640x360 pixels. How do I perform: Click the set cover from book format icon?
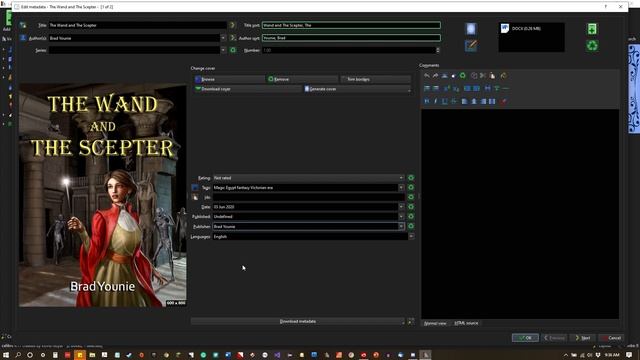click(471, 29)
